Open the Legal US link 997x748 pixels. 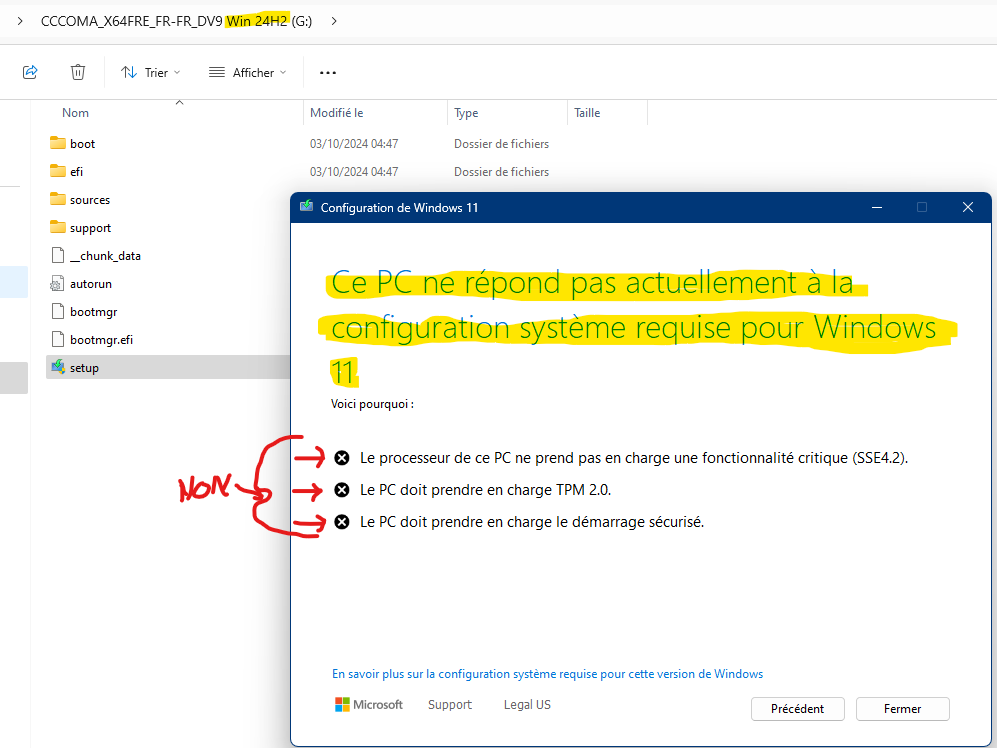(527, 705)
